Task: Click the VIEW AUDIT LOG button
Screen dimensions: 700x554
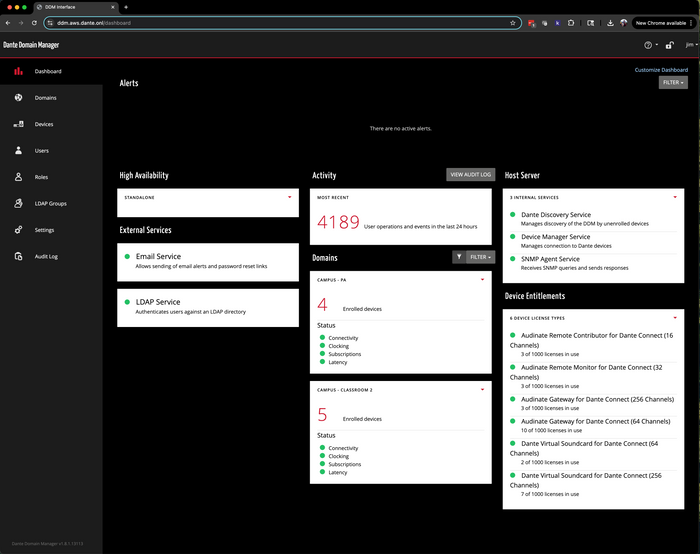Action: (x=471, y=175)
